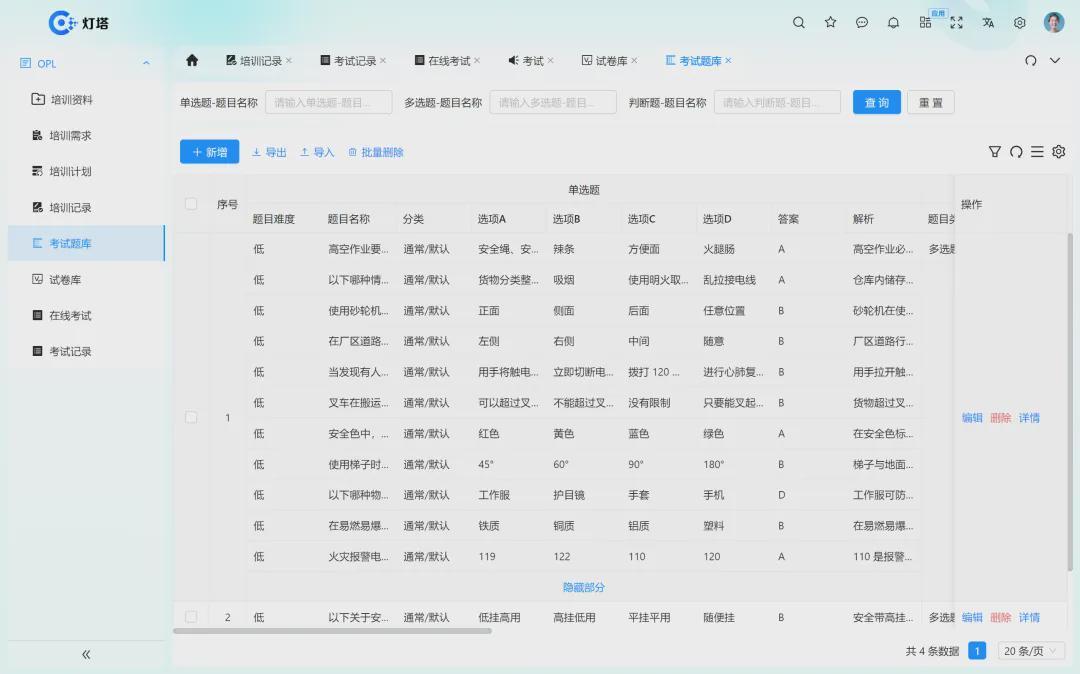Click 编辑 for row 2

pyautogui.click(x=972, y=617)
